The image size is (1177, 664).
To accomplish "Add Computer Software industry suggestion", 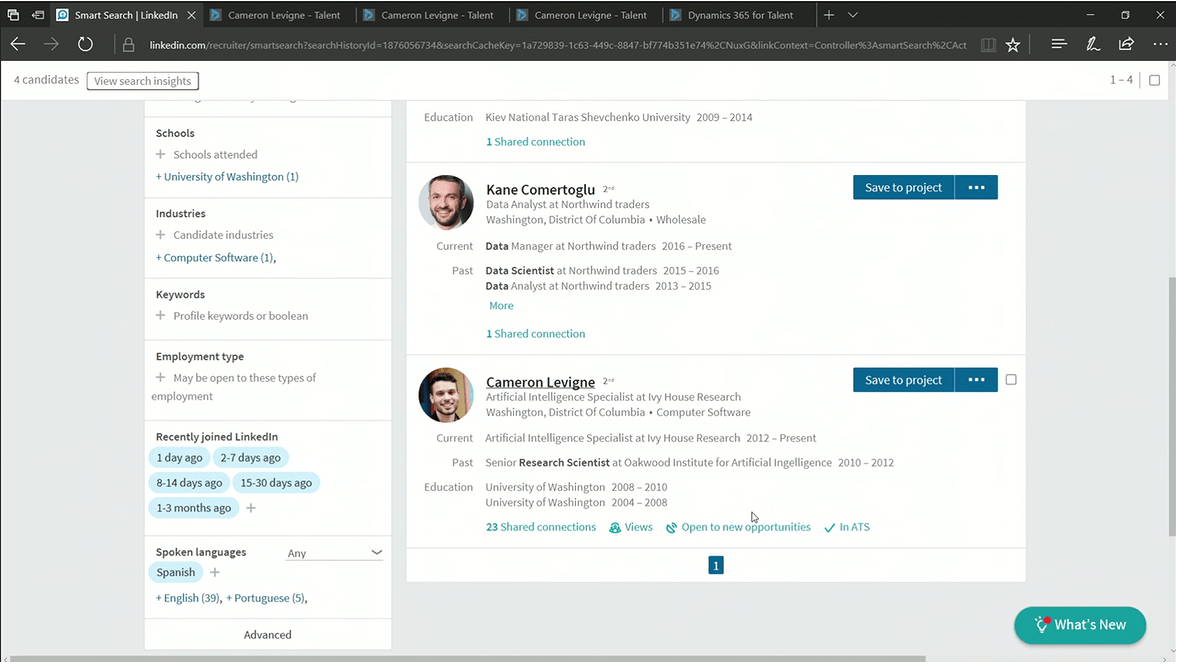I will tap(215, 258).
